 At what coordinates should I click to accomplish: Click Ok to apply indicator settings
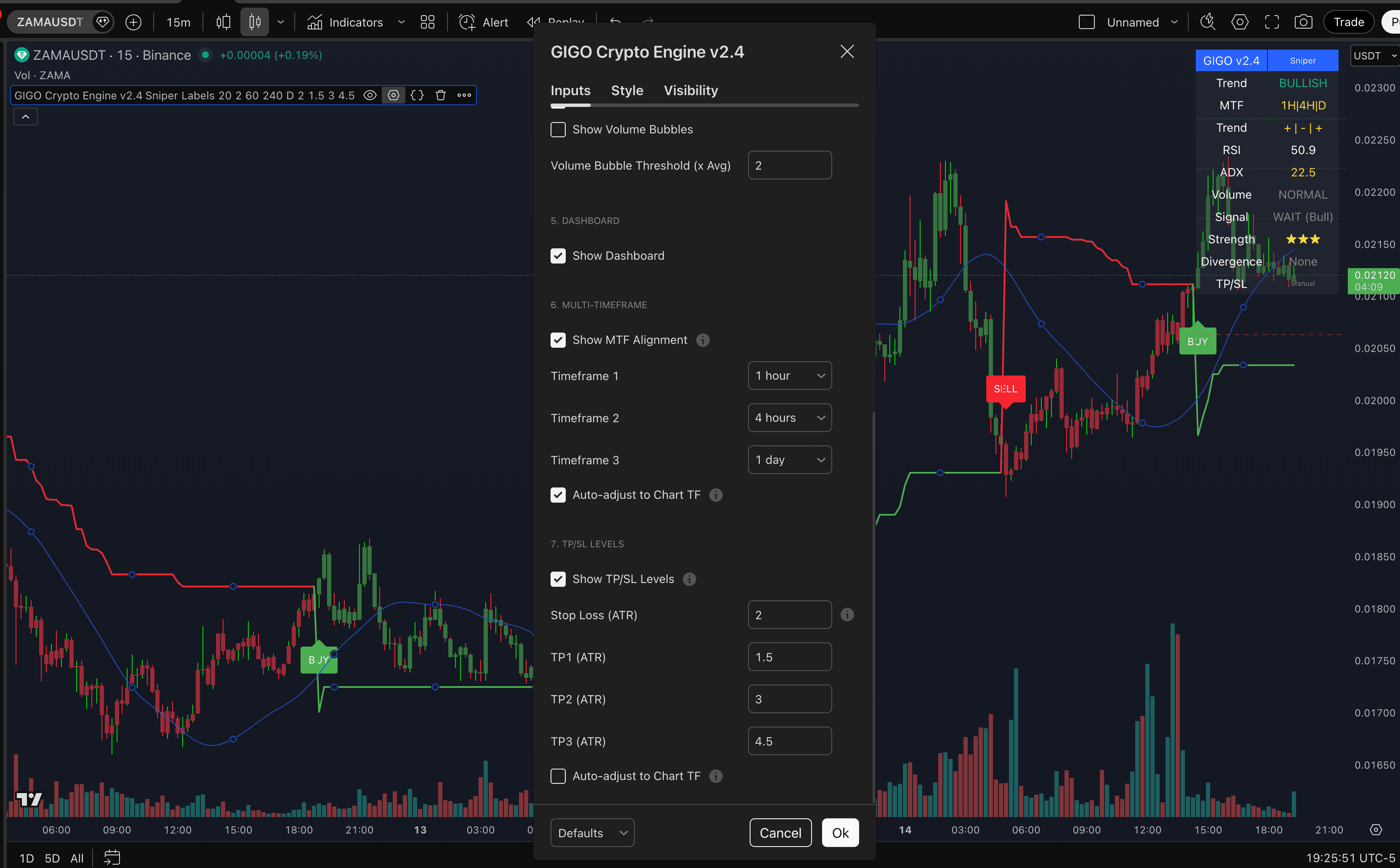(x=840, y=832)
